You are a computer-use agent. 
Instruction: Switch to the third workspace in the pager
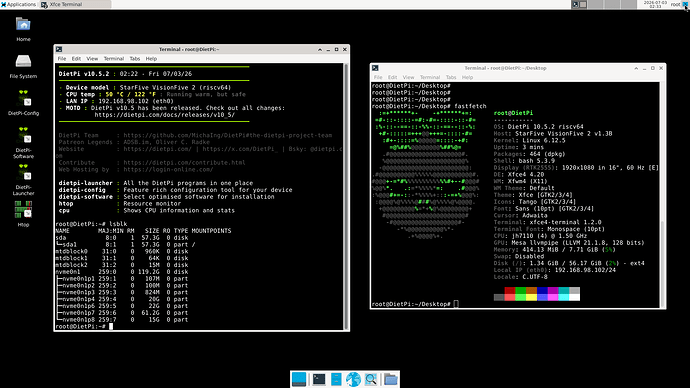[x=612, y=4]
